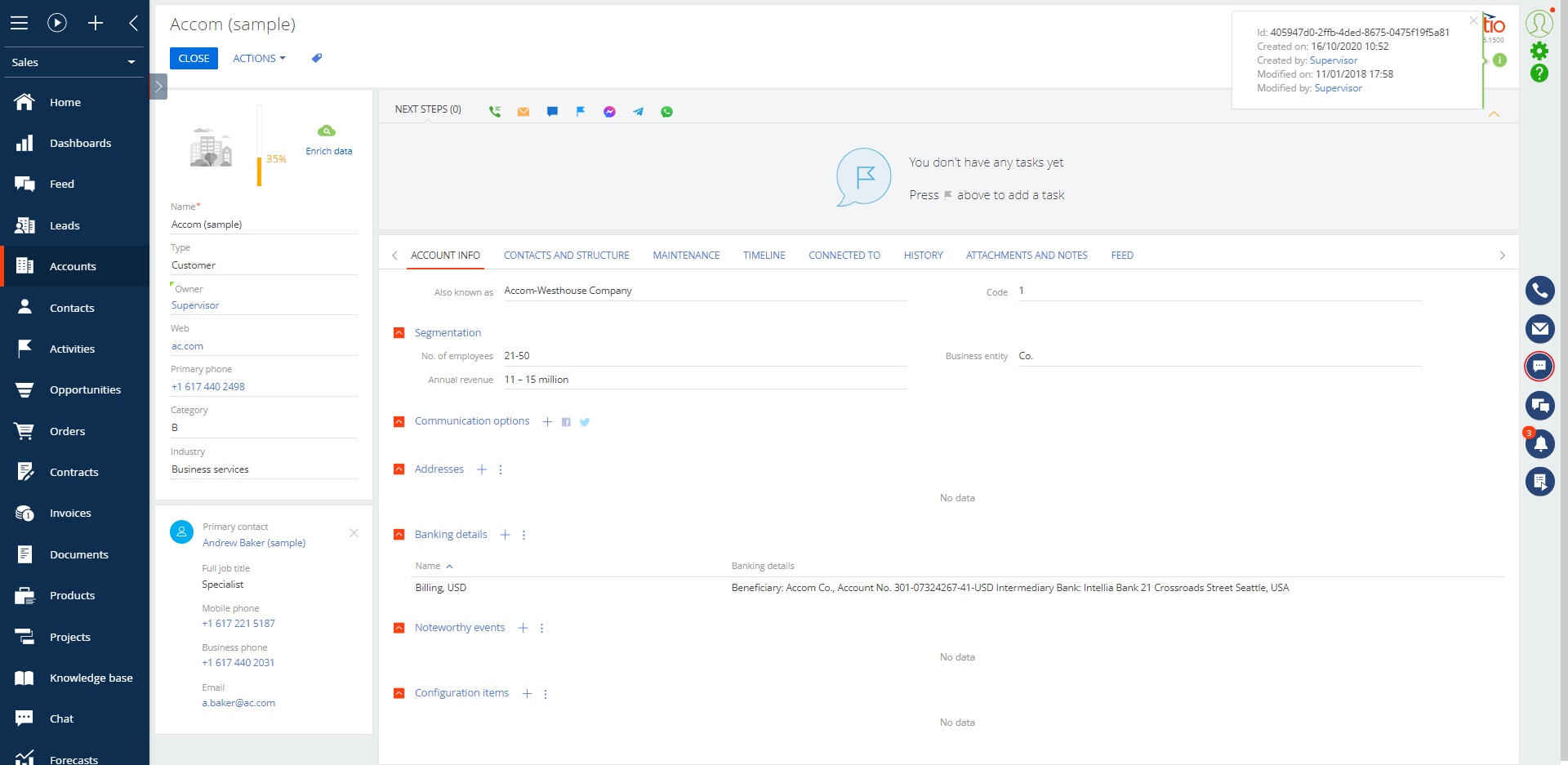The image size is (1568, 765).
Task: Add a Twitter account in Communication options
Action: point(585,421)
